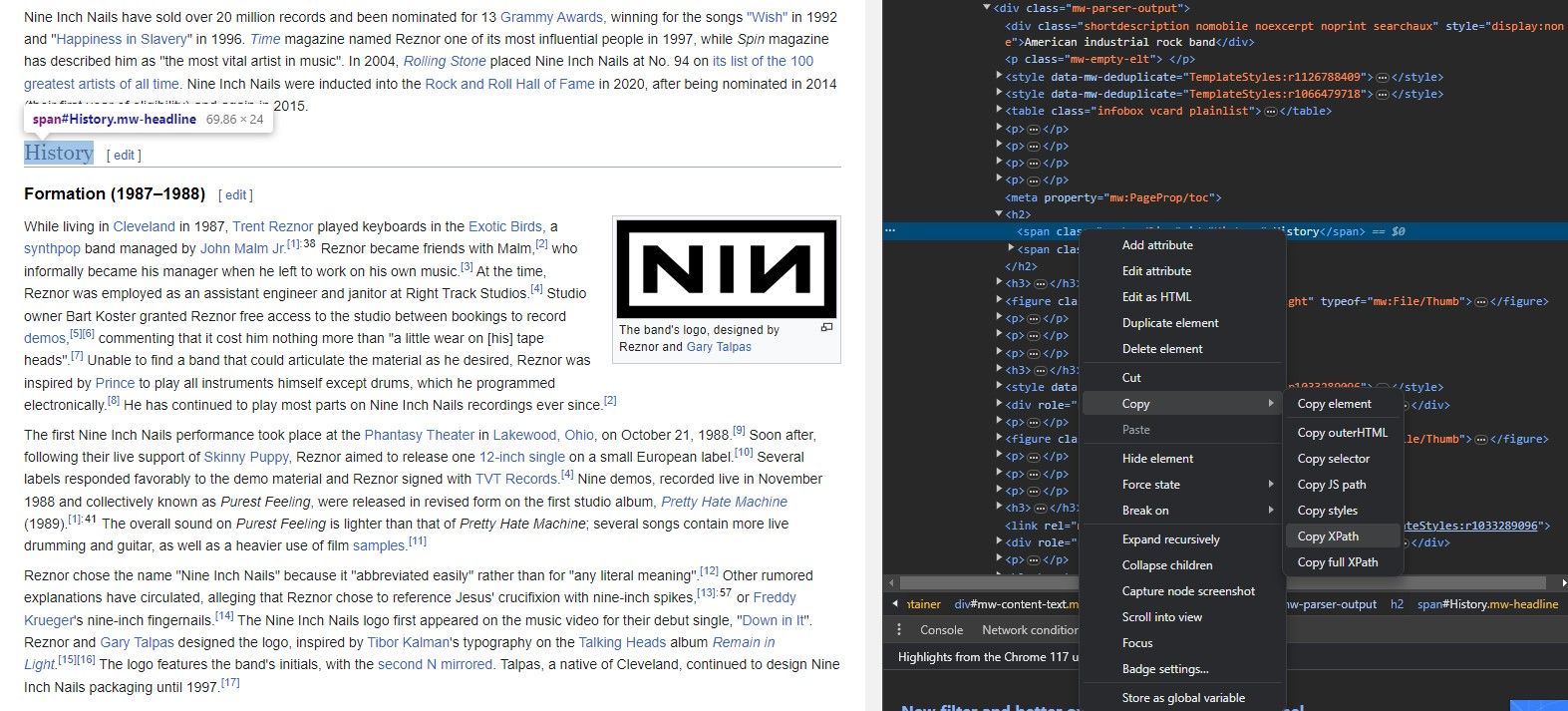The image size is (1568, 711).
Task: Select Edit as HTML in context menu
Action: 1156,297
